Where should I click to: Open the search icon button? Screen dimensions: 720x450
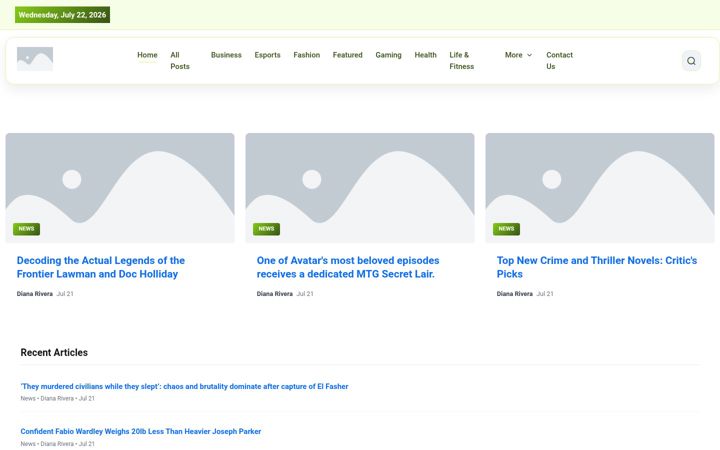point(691,61)
